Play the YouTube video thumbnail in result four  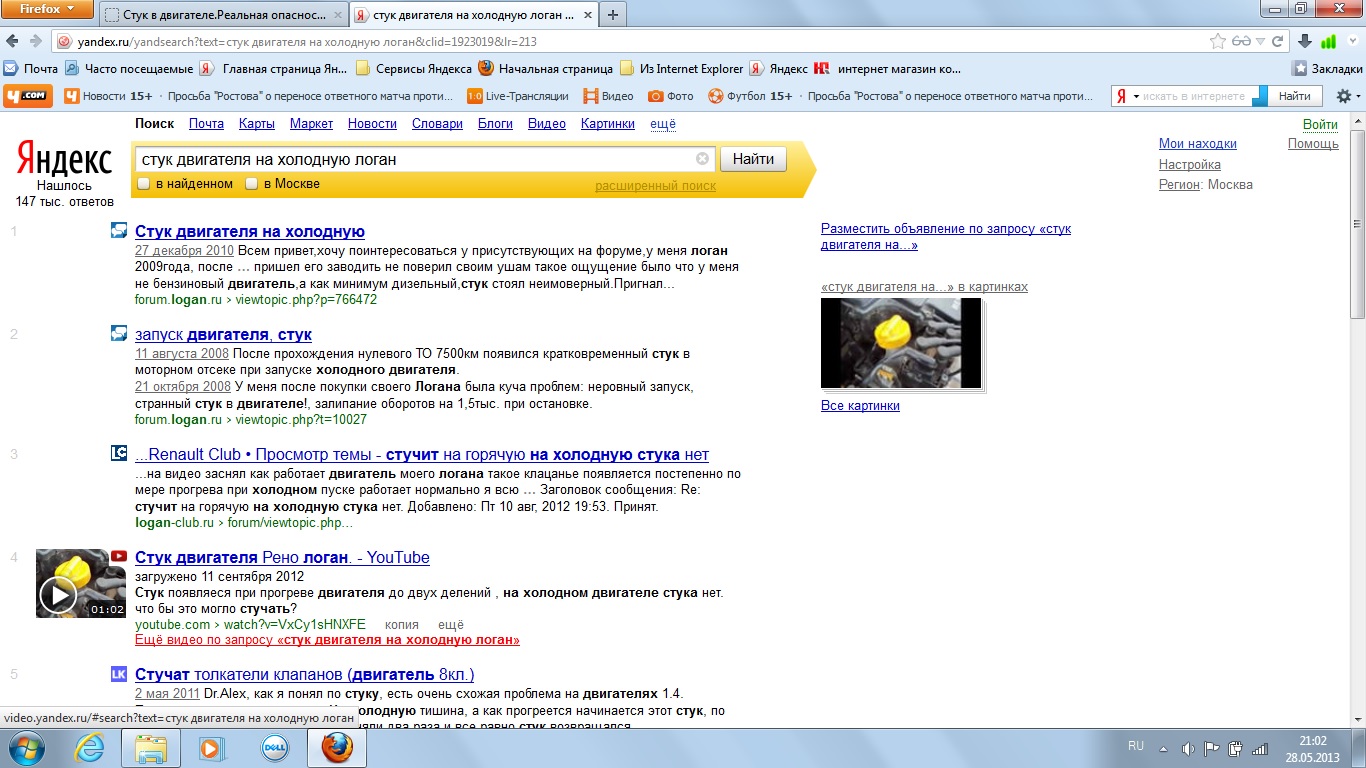pos(81,583)
